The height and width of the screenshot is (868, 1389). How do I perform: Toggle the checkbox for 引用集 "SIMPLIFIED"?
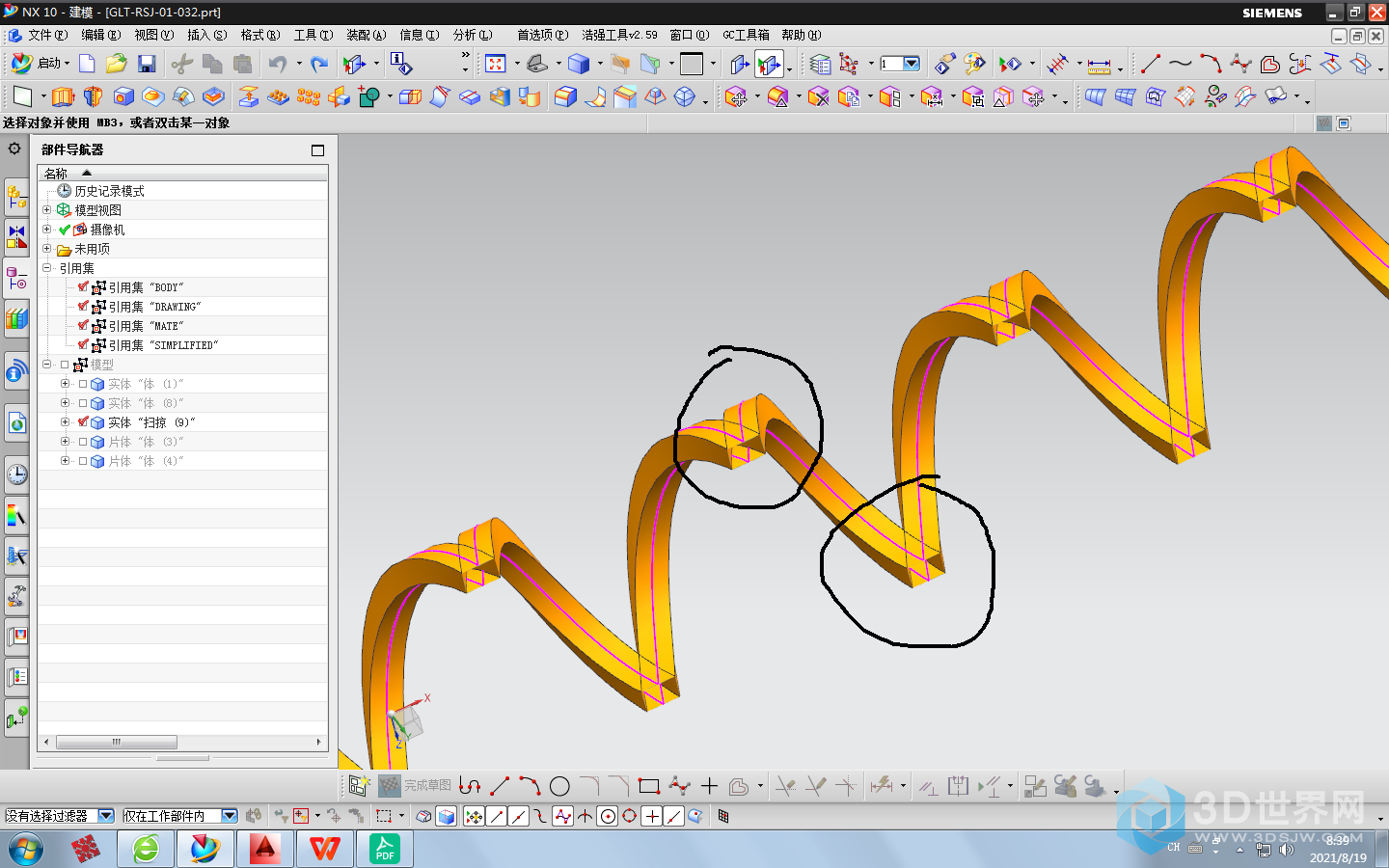[x=83, y=345]
